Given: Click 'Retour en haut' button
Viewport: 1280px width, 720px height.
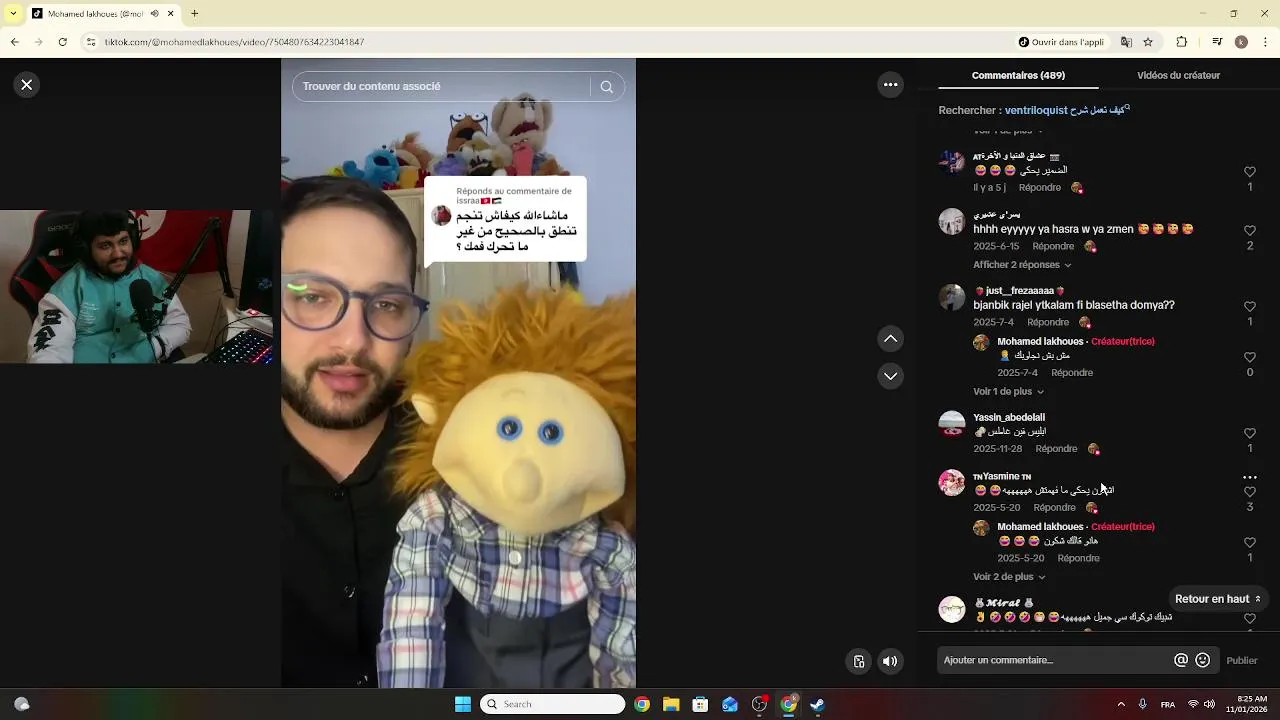Looking at the screenshot, I should coord(1218,599).
